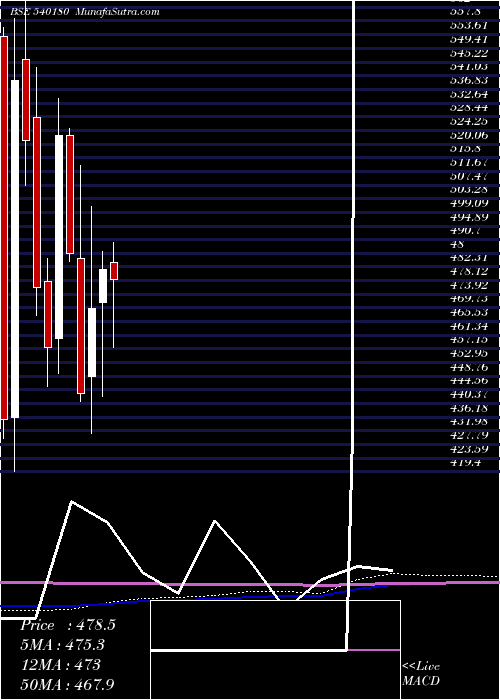Click the 532.64 price axis label
Screen dimensions: 500x700
(469, 93)
